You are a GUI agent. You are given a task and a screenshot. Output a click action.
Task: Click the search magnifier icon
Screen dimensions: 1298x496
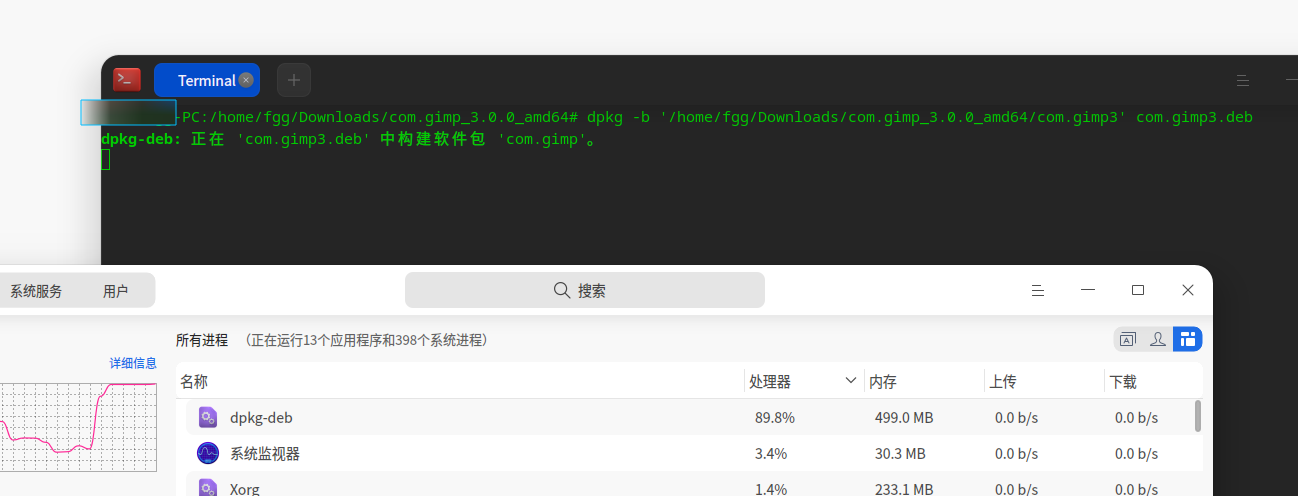pos(562,290)
